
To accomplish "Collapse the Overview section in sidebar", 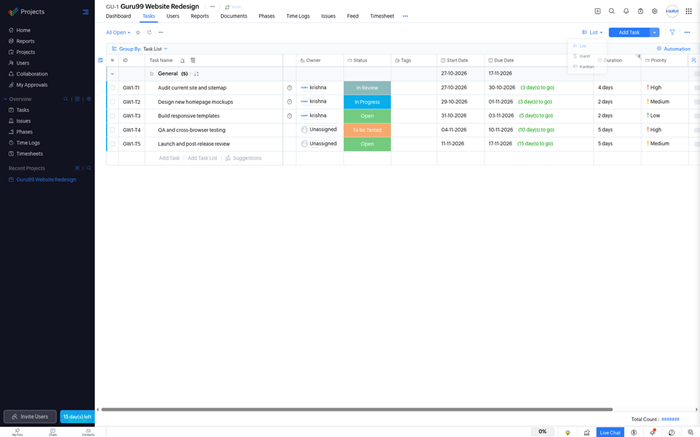I will click(5, 99).
